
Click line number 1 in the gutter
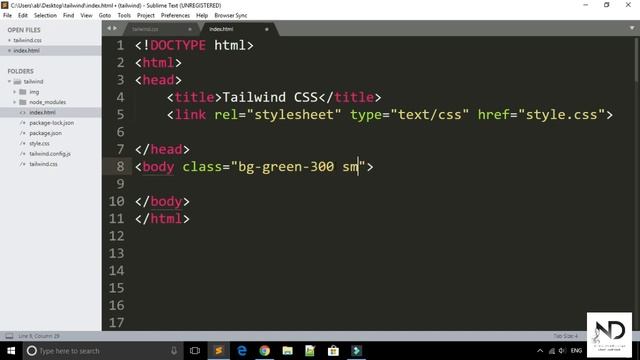120,45
